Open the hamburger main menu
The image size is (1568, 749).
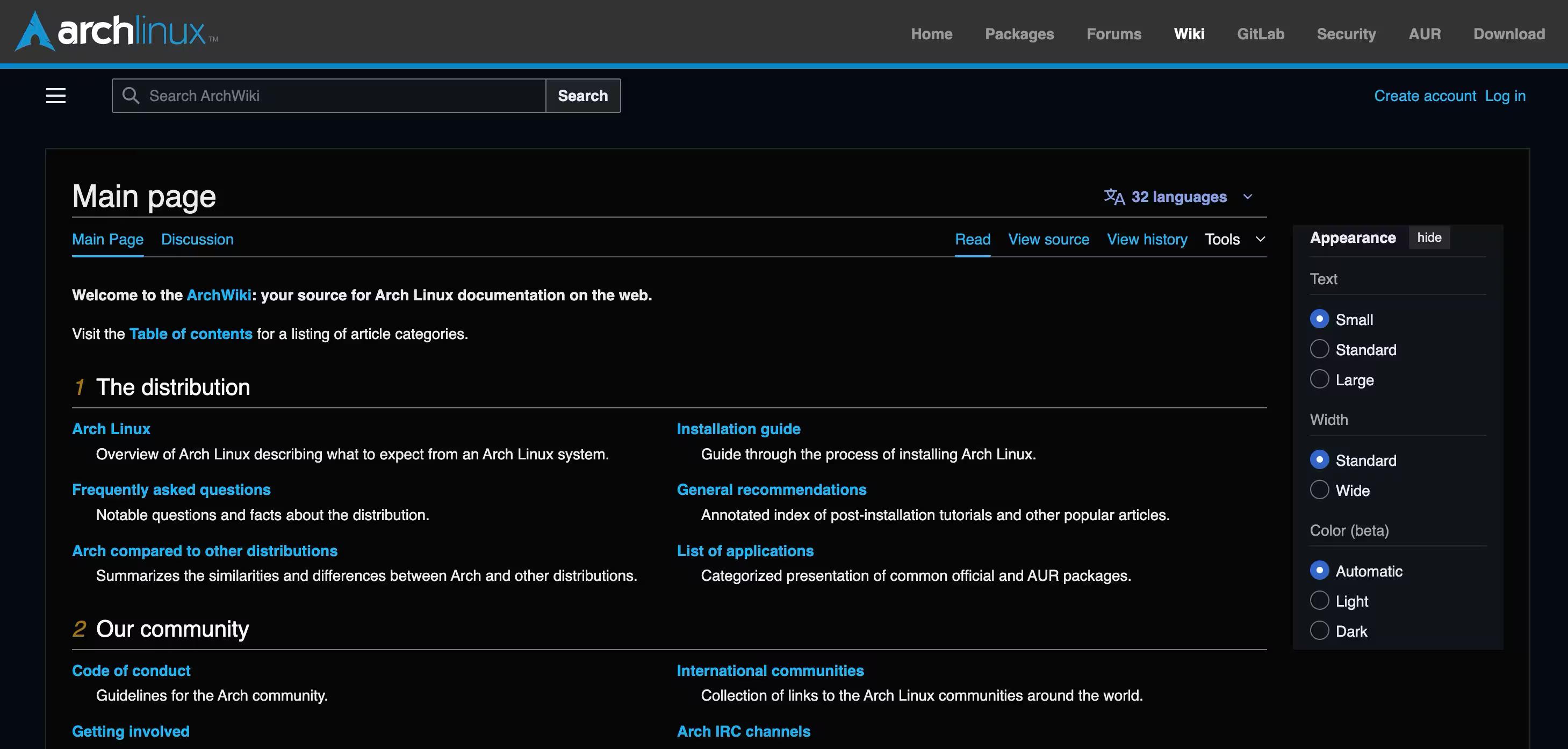pos(56,96)
